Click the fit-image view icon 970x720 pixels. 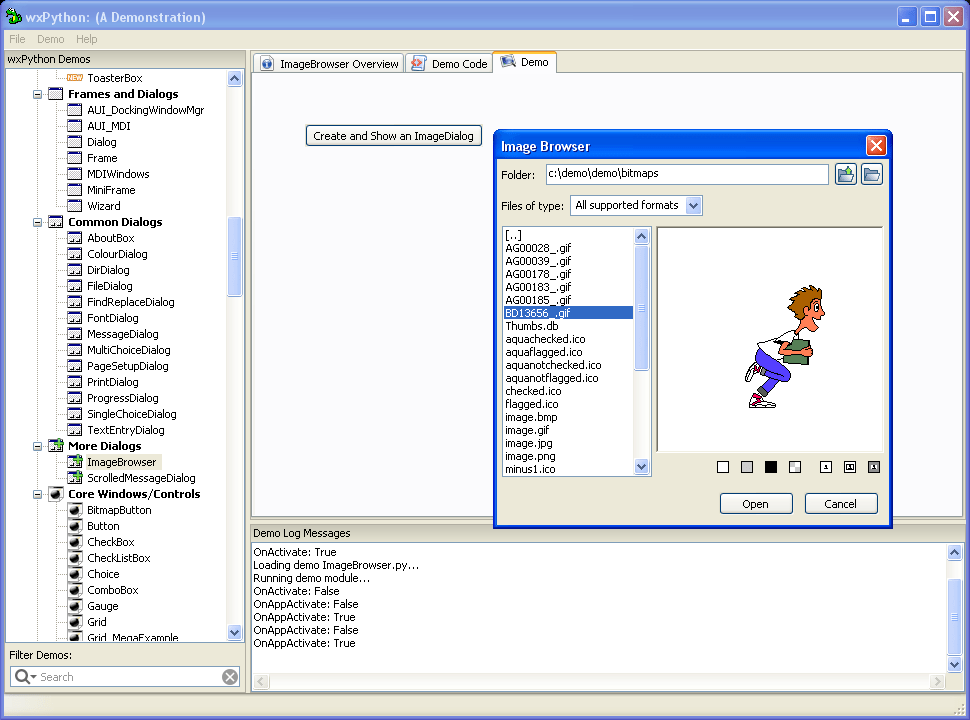849,467
